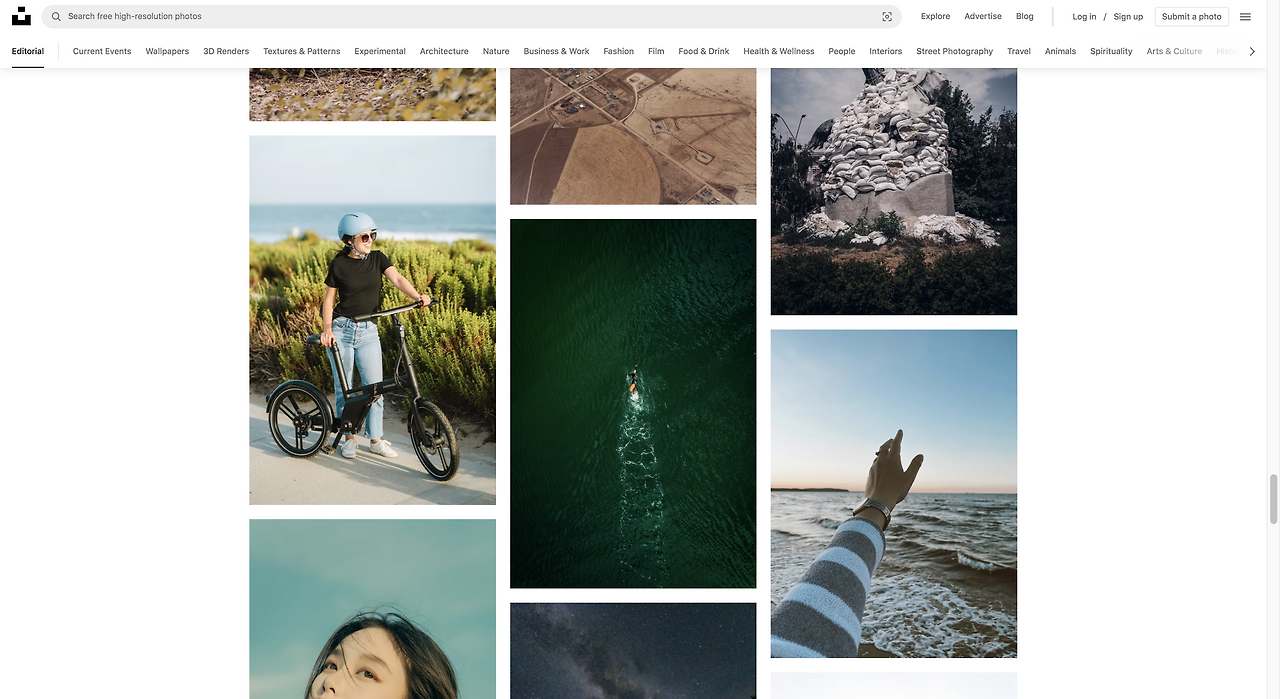Screen dimensions: 1280x699
Task: Select People category
Action: [842, 51]
